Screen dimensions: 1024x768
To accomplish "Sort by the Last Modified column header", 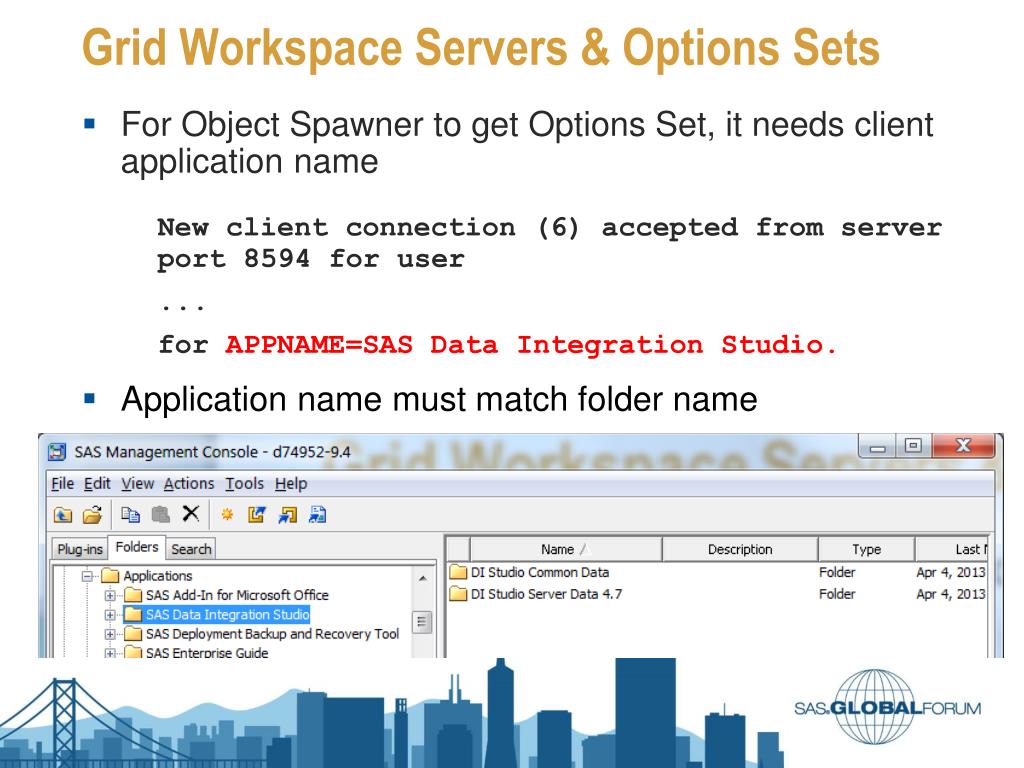I will click(952, 549).
